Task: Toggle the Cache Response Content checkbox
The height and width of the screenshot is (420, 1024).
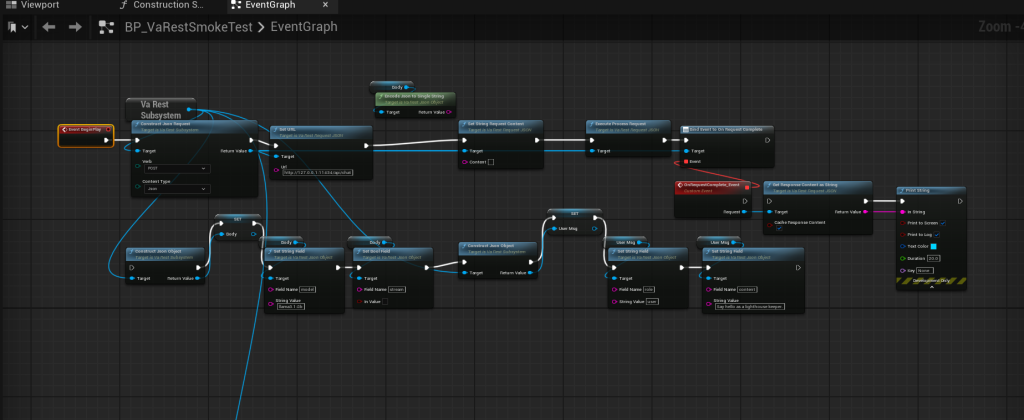Action: coord(780,229)
